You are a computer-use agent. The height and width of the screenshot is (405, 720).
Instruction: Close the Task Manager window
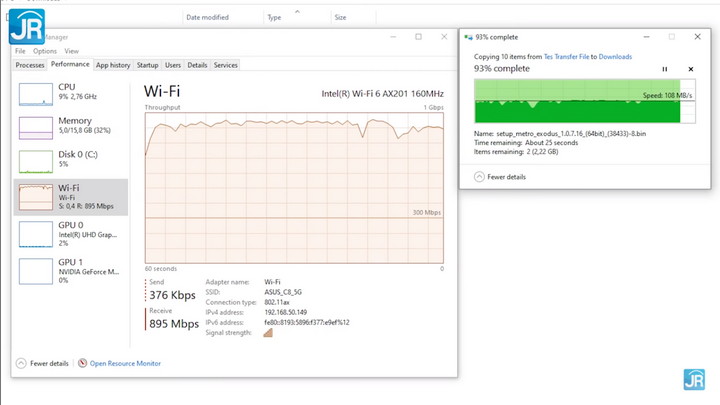pos(444,37)
